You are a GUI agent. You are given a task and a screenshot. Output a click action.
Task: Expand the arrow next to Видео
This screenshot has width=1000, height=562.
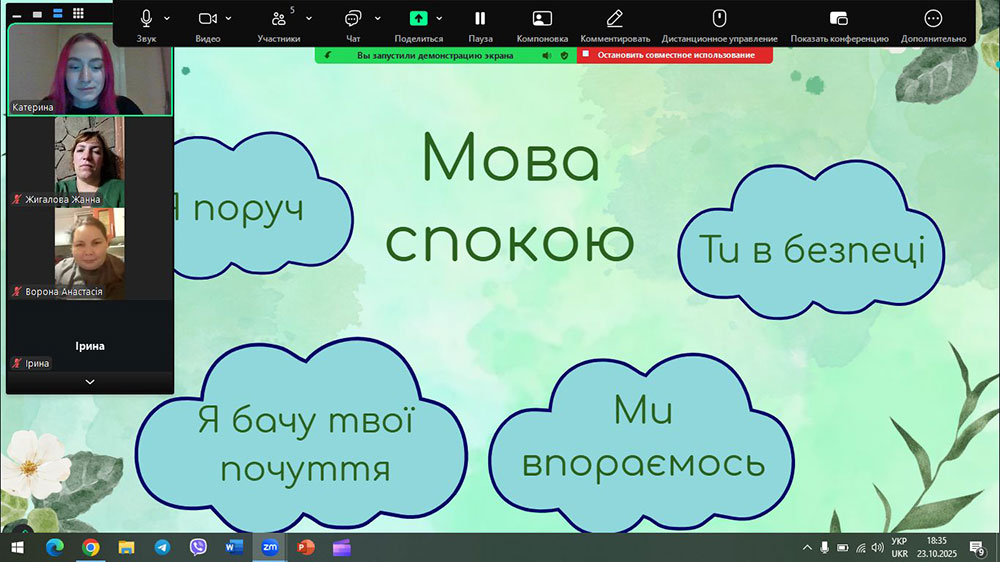229,18
